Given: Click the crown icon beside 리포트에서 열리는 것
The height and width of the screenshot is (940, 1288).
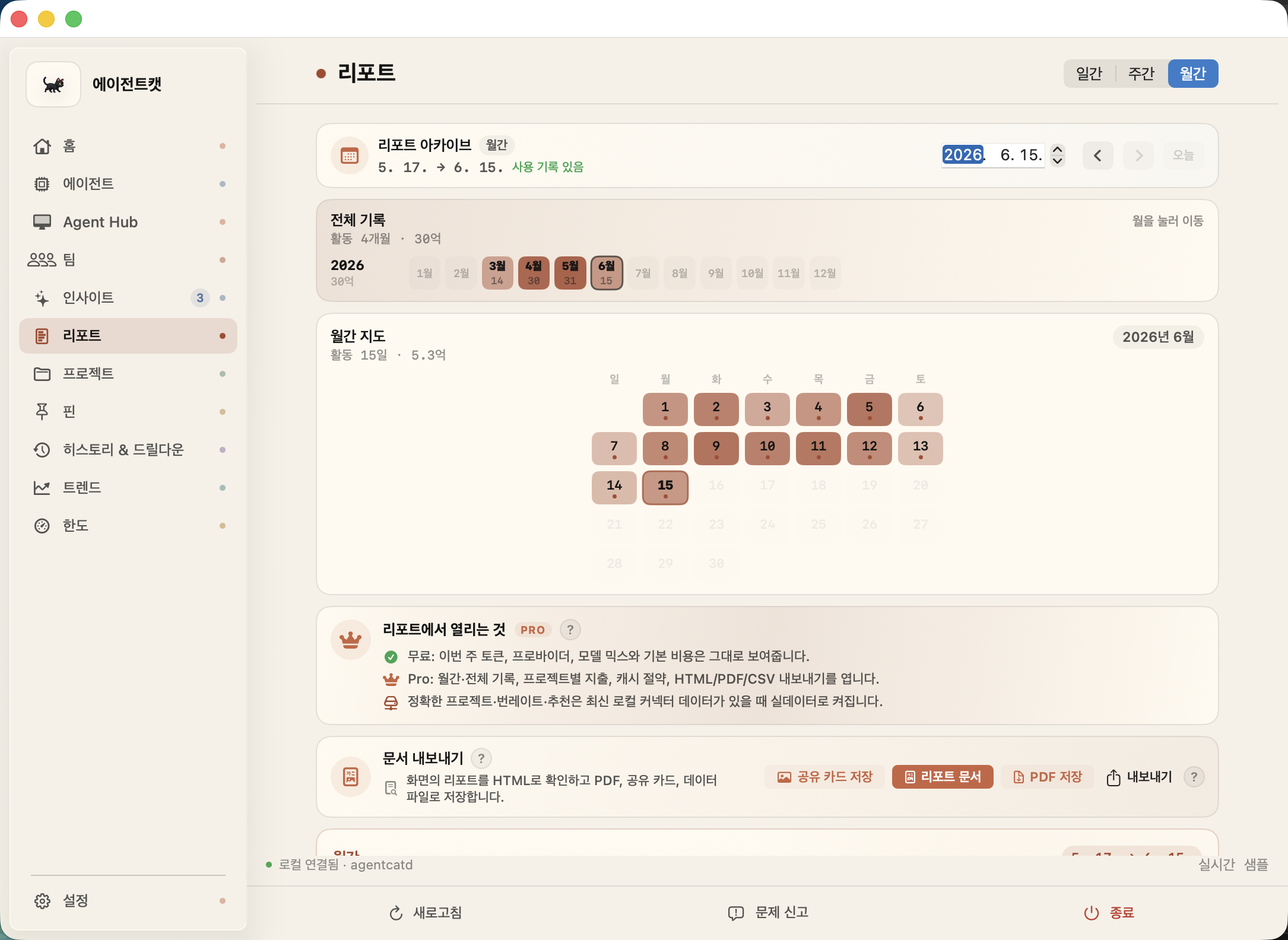Looking at the screenshot, I should [350, 640].
